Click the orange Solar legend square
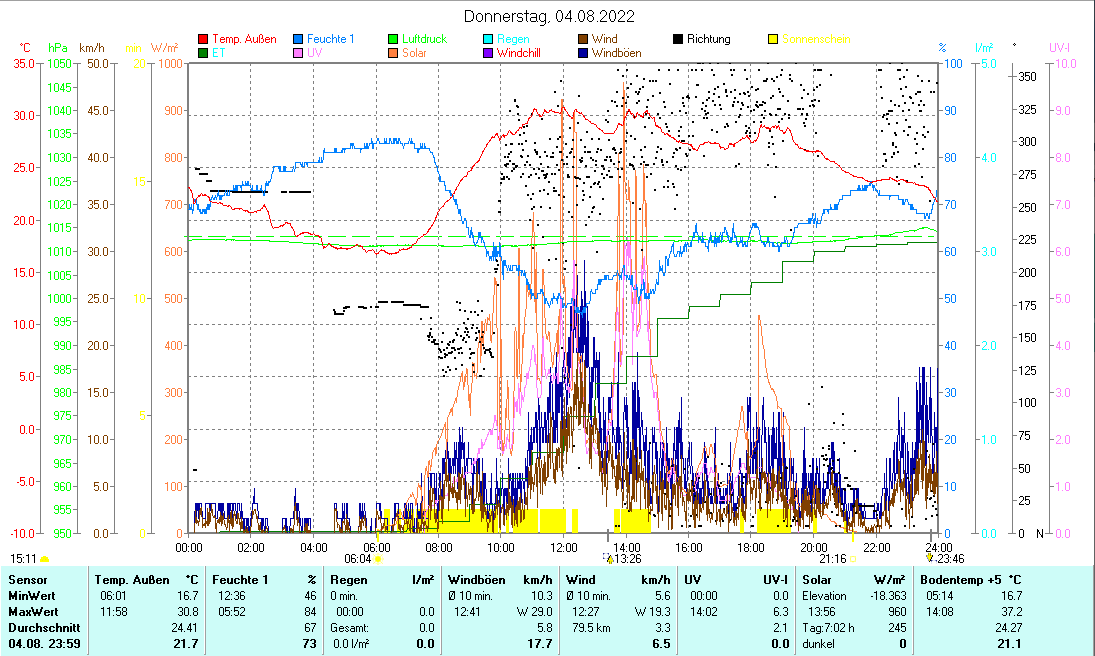This screenshot has height=656, width=1095. pos(394,52)
